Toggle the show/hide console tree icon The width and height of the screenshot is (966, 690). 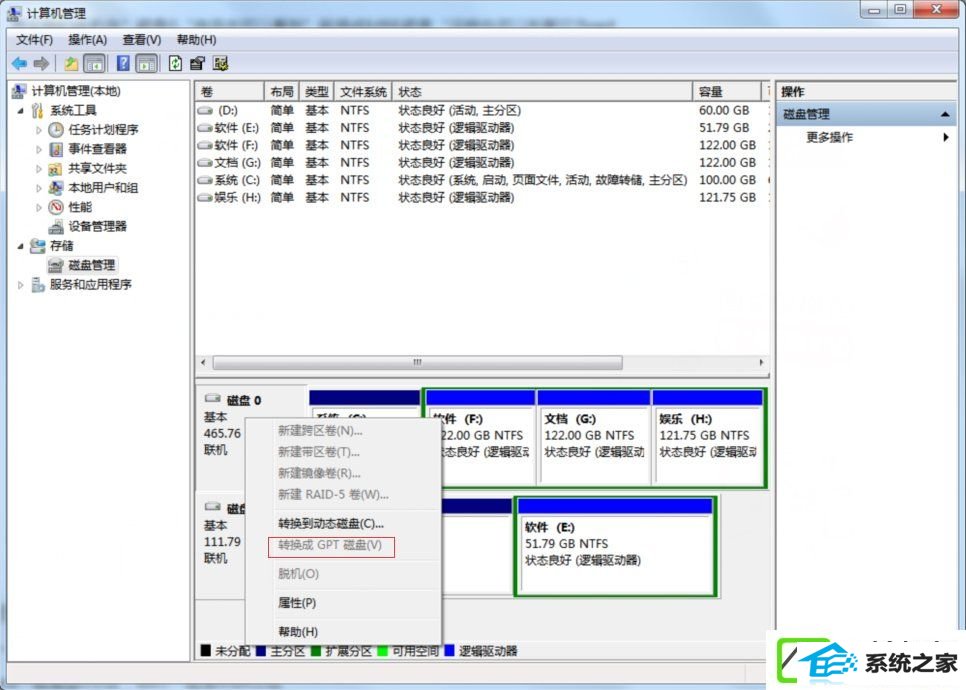point(94,63)
